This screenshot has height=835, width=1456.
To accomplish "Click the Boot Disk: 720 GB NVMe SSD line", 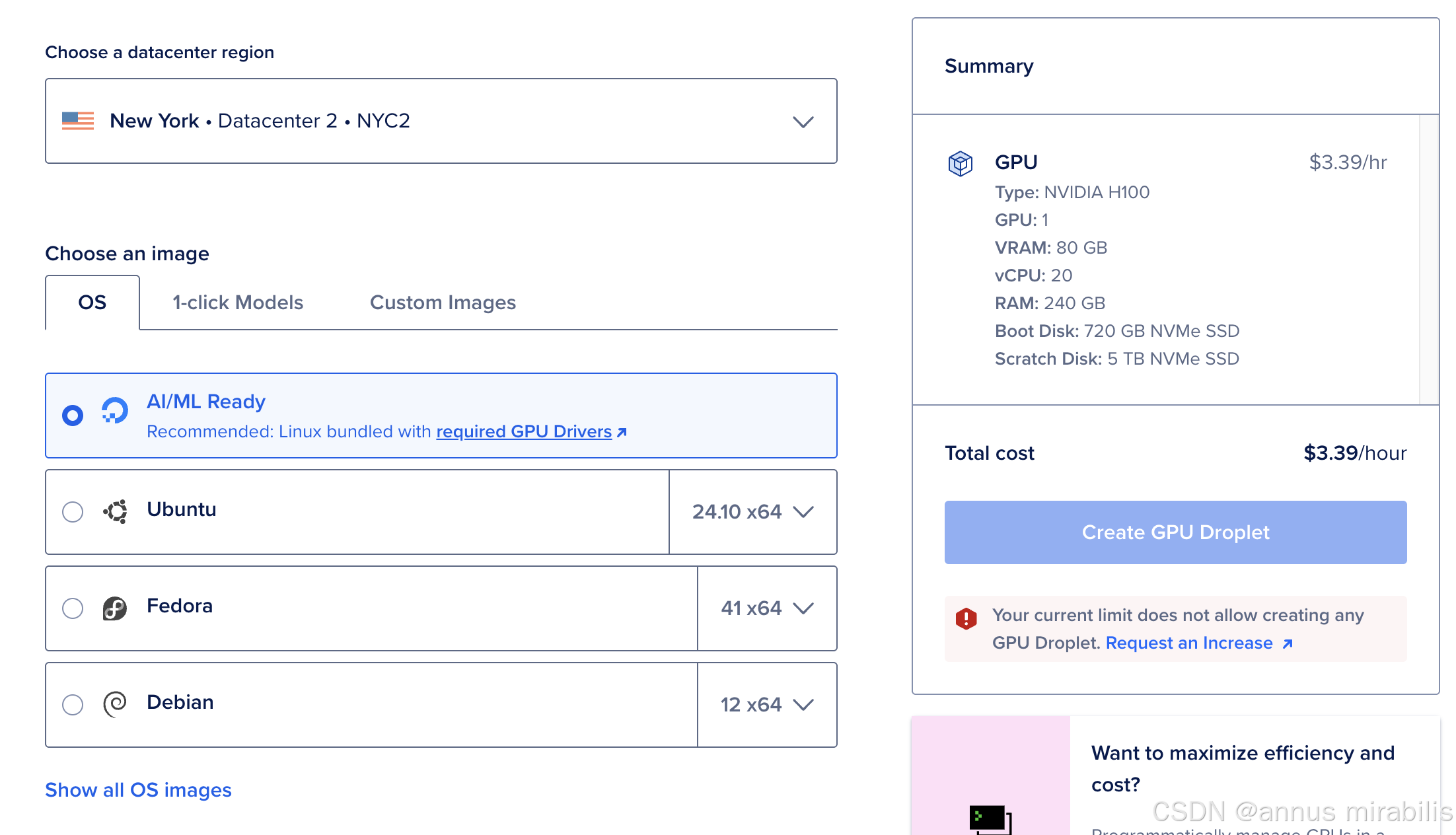I will 1117,331.
